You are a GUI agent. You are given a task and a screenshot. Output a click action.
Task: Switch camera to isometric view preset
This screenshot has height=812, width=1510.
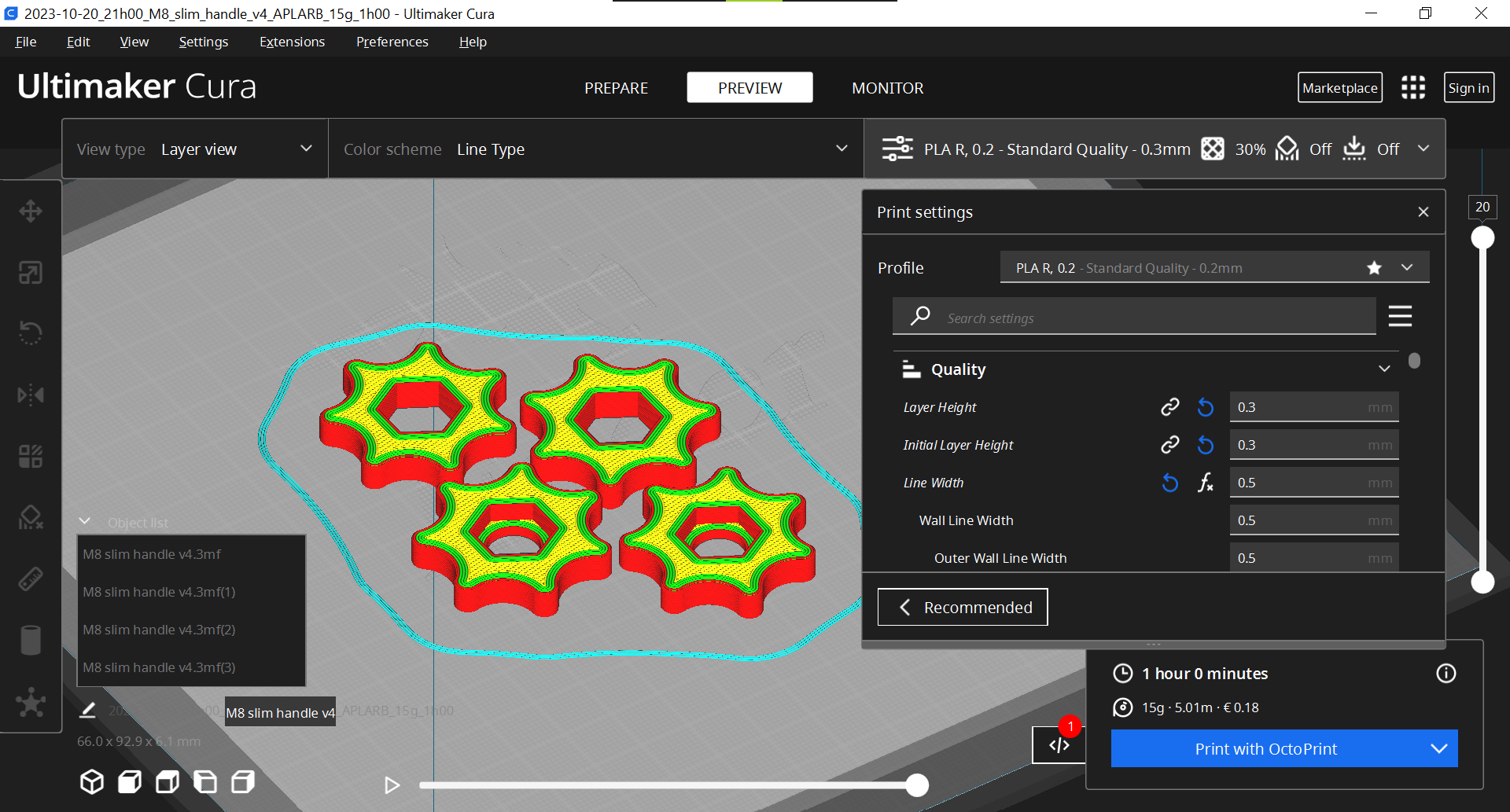92,781
